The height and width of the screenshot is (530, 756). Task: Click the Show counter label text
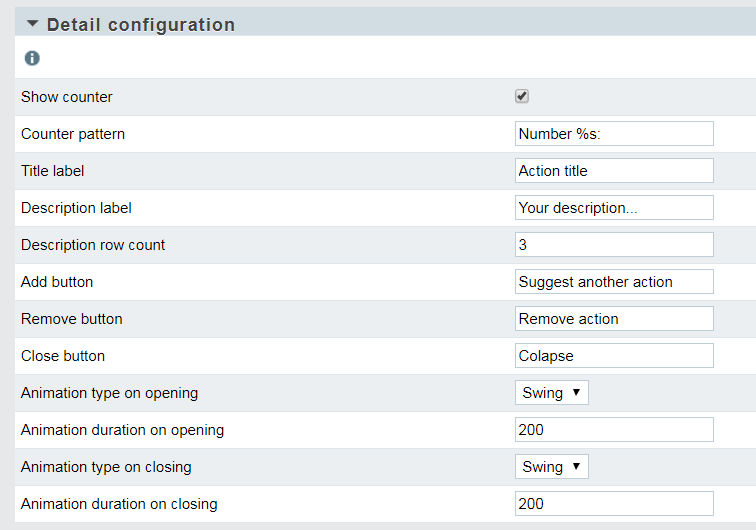pos(67,97)
